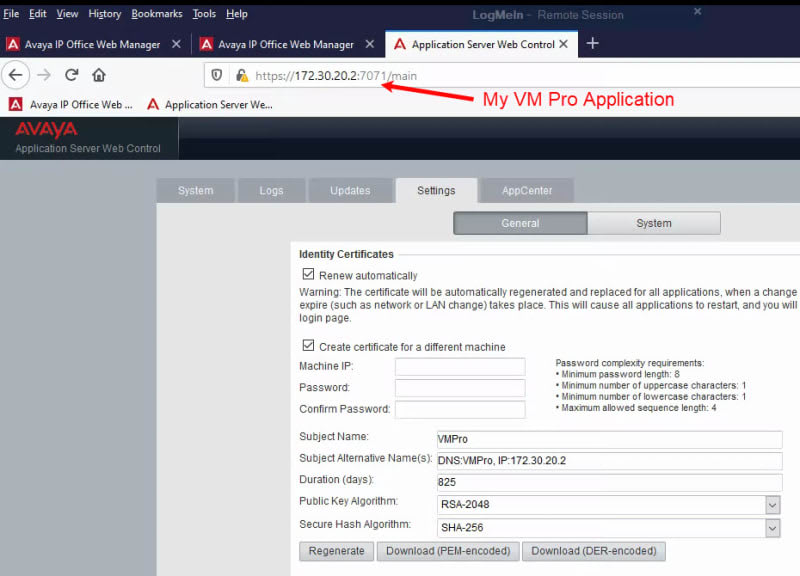Click the Confirm Password input field
This screenshot has width=800, height=576.
click(460, 409)
